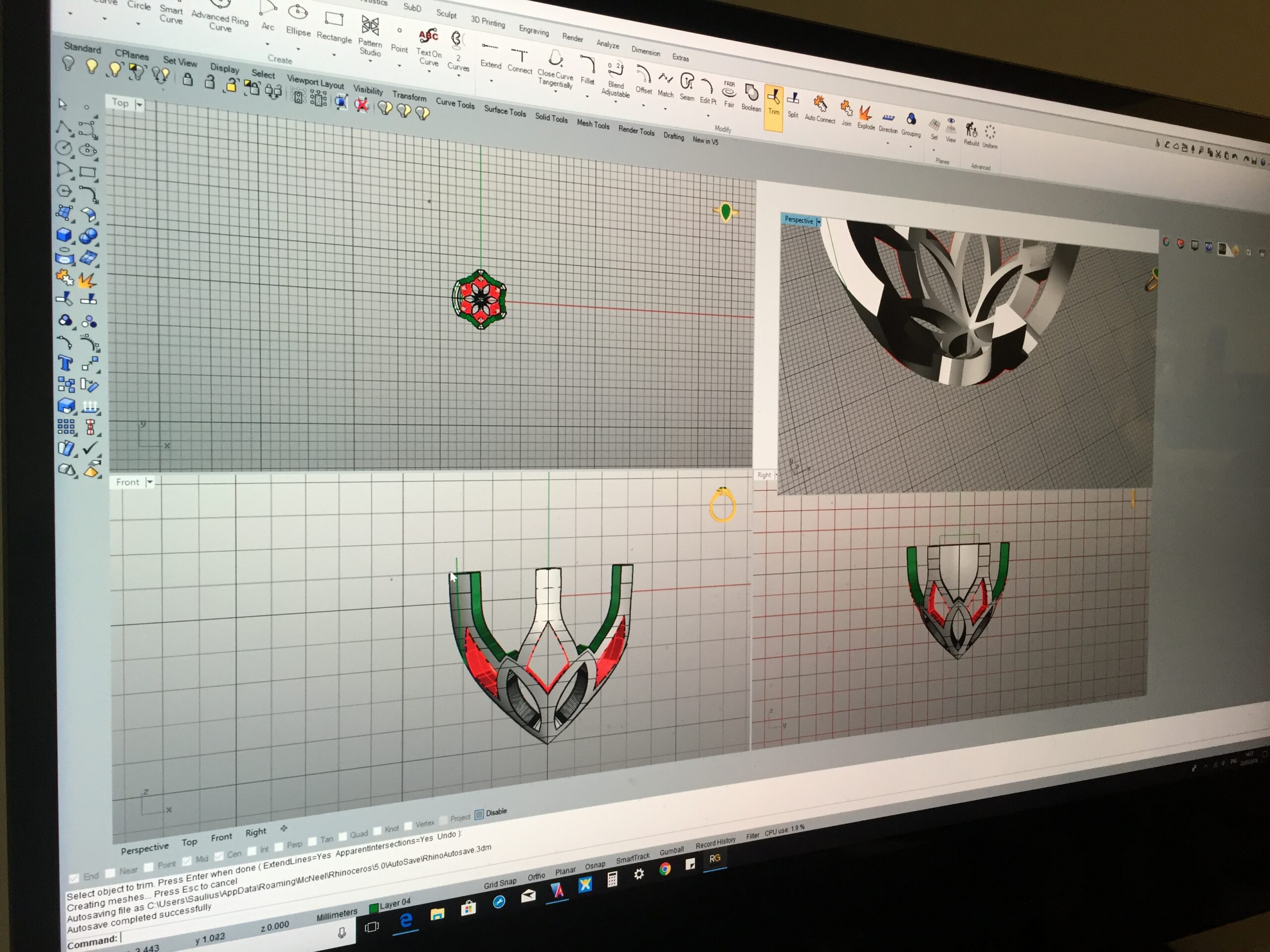This screenshot has height=952, width=1270.
Task: Toggle Grid Snap in the status bar
Action: pyautogui.click(x=500, y=883)
